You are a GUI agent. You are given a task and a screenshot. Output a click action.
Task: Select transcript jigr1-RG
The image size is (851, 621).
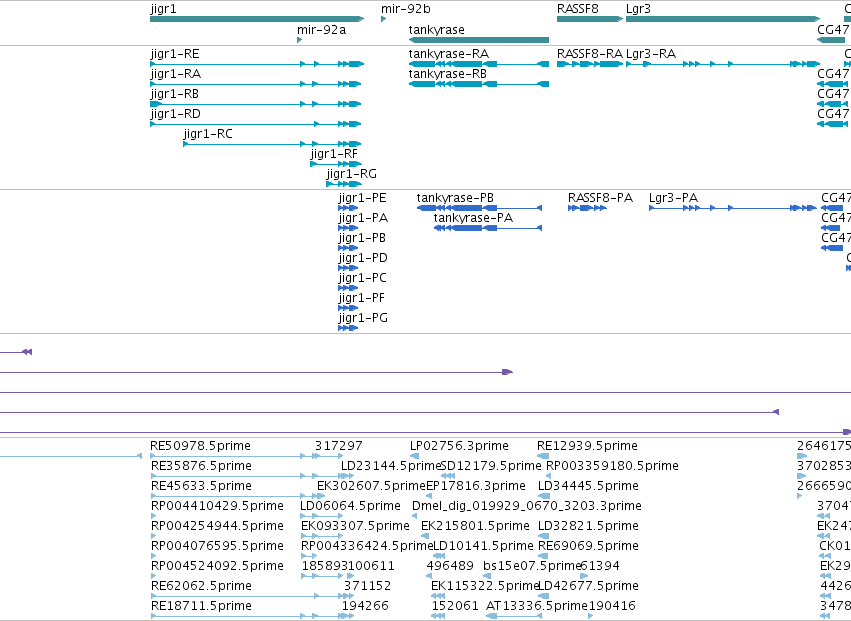coord(344,184)
